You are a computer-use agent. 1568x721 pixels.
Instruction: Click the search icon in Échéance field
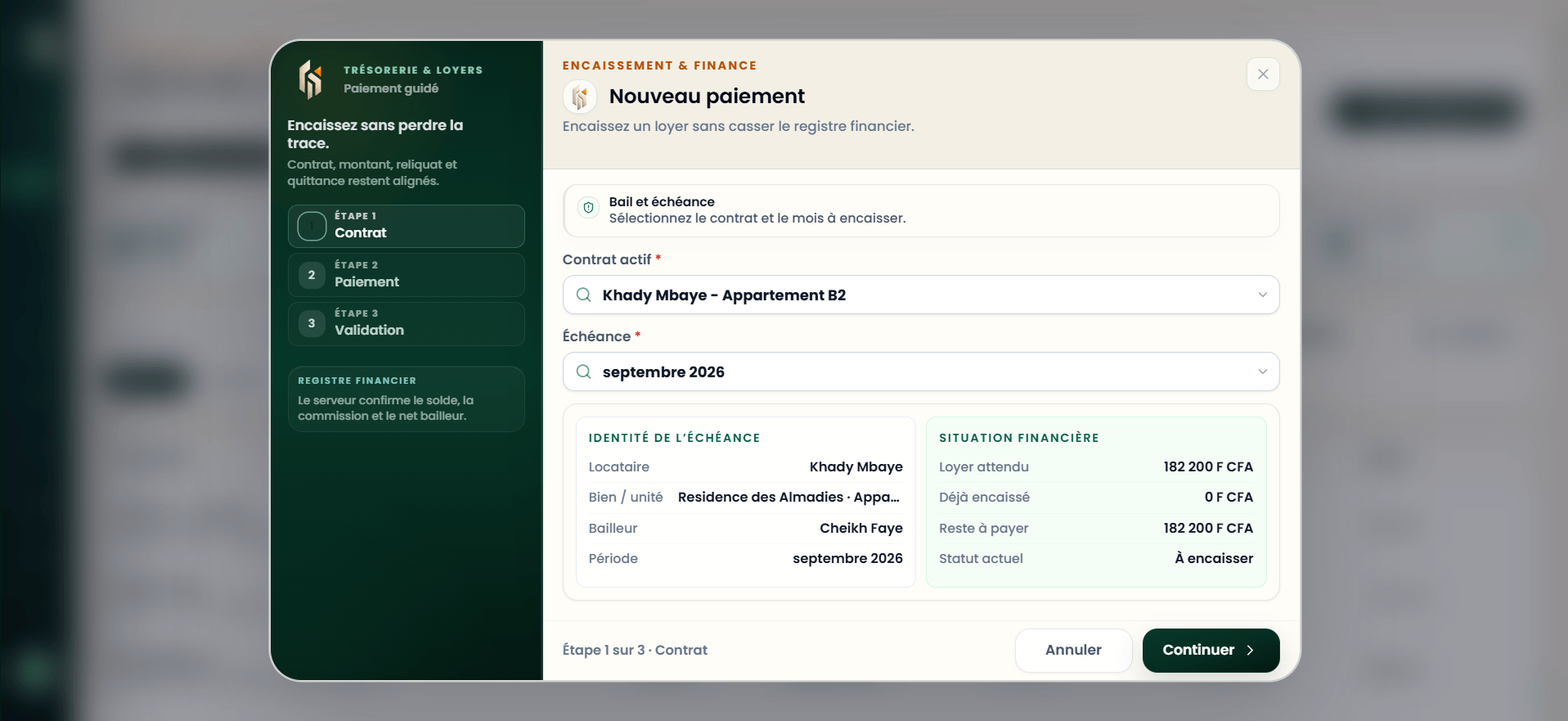tap(584, 372)
